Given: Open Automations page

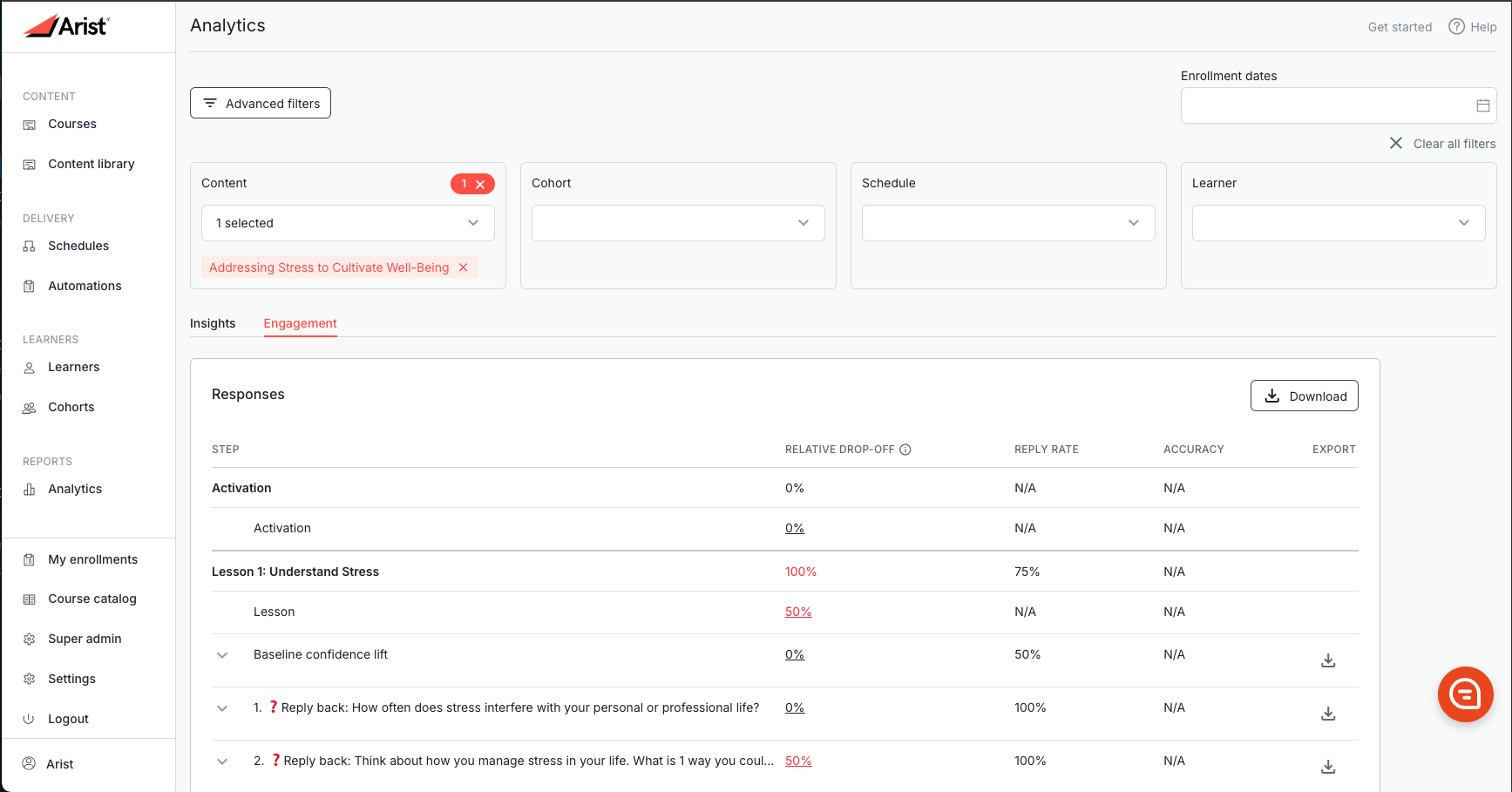Looking at the screenshot, I should click(85, 286).
